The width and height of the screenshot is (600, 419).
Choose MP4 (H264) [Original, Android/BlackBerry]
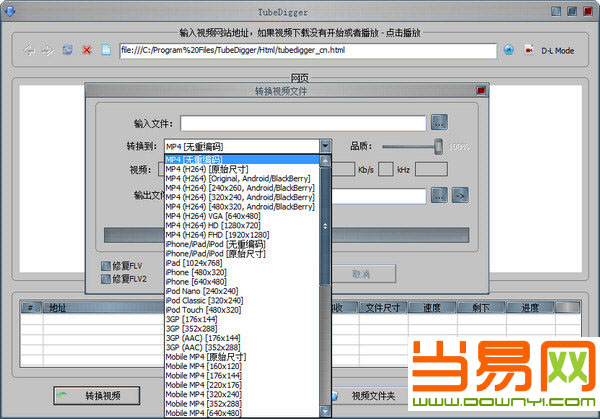click(x=242, y=178)
